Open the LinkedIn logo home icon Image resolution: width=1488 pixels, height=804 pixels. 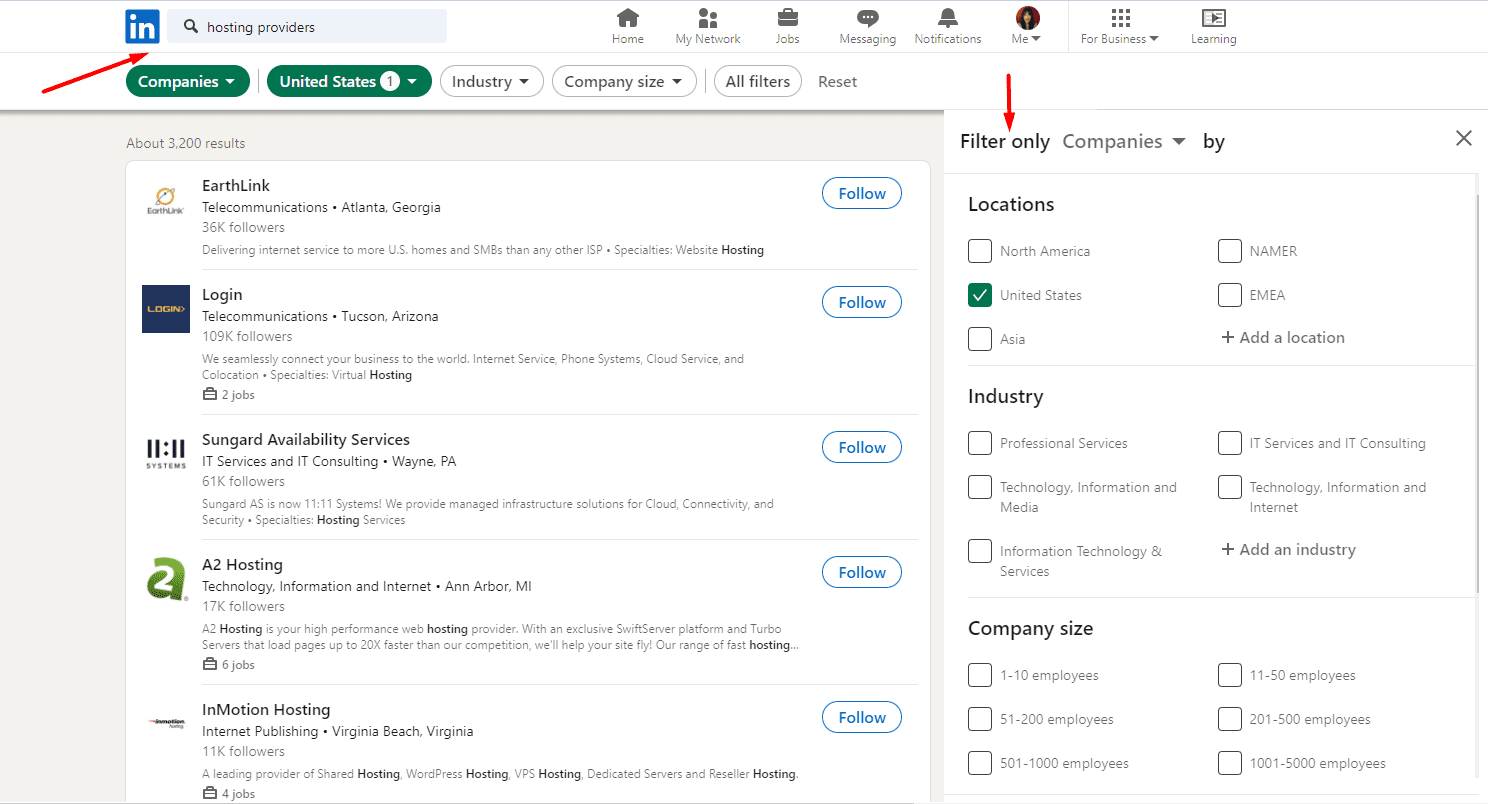(x=142, y=26)
